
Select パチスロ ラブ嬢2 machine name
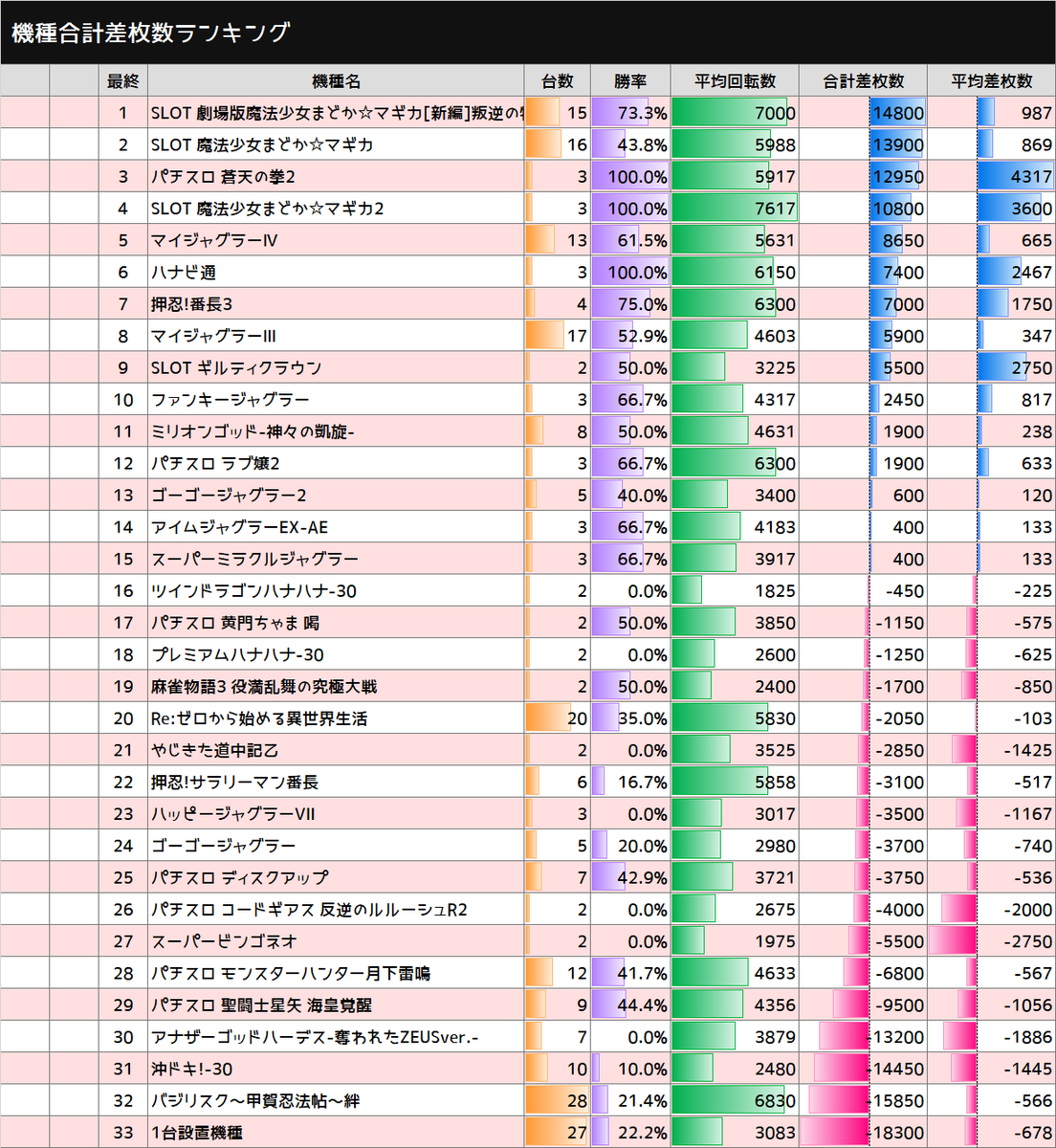215,464
